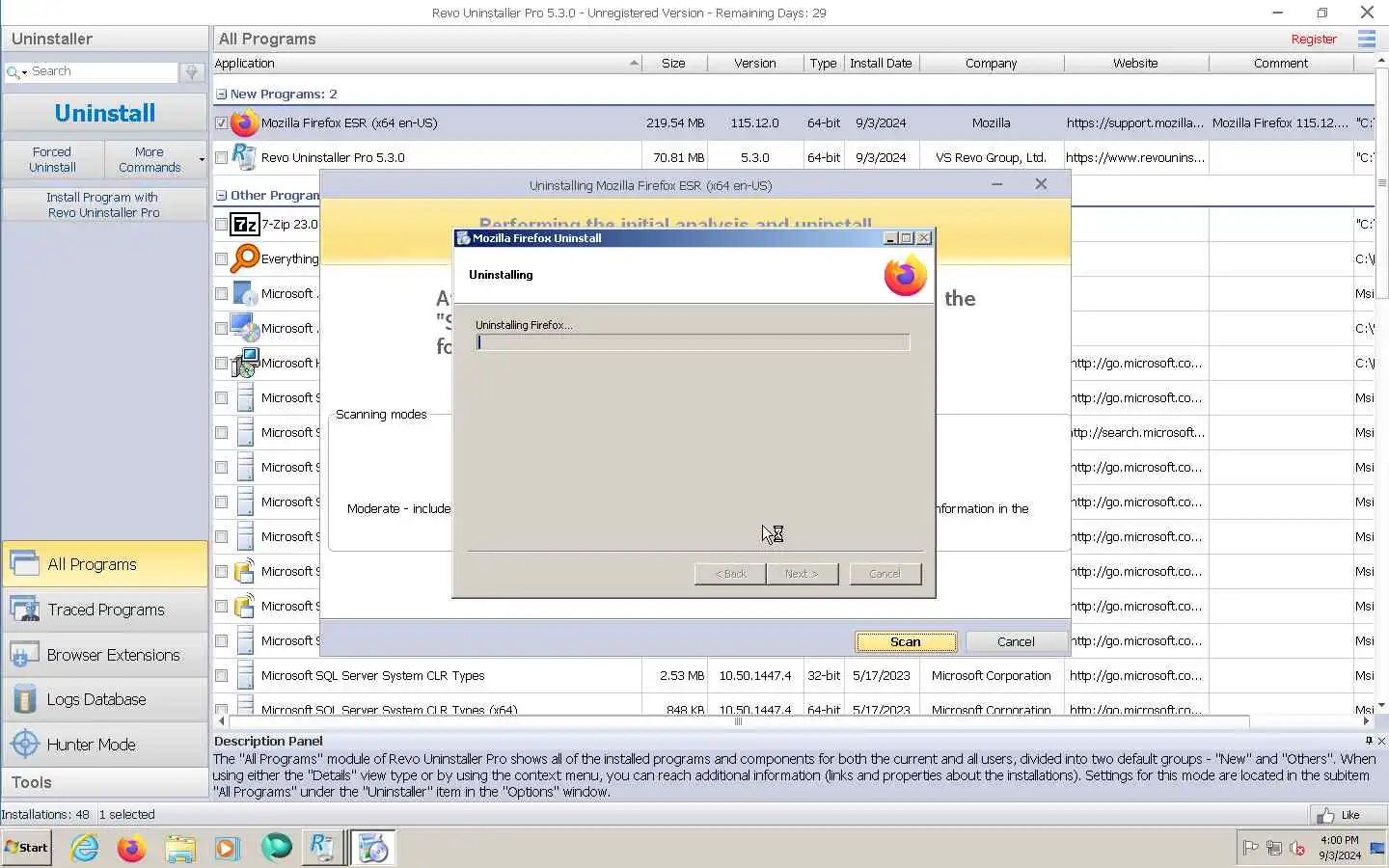This screenshot has width=1389, height=868.
Task: Open Windows Explorer folder icon on the taskbar
Action: coord(179,848)
